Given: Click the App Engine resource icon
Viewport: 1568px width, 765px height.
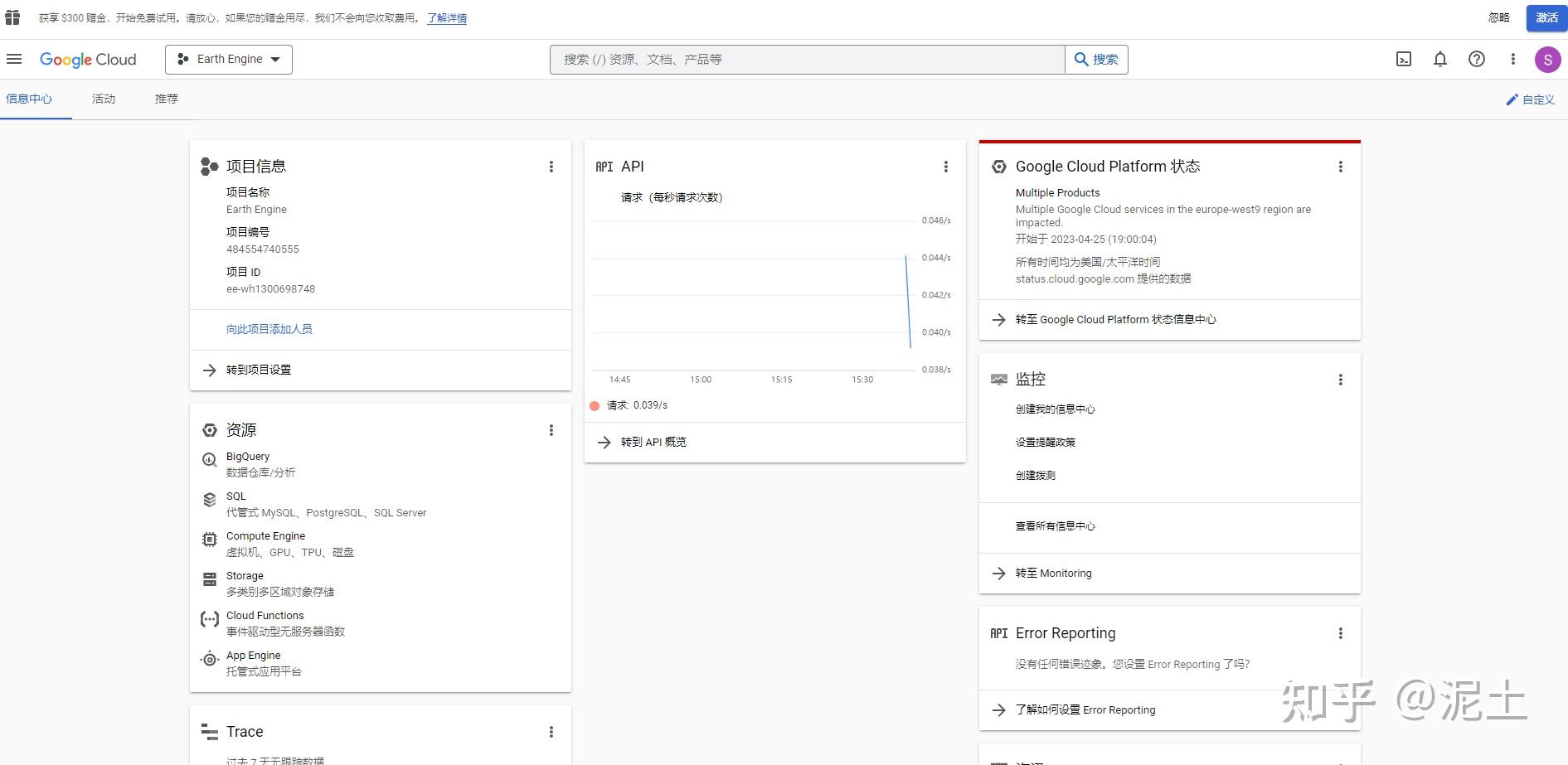Looking at the screenshot, I should coord(210,660).
